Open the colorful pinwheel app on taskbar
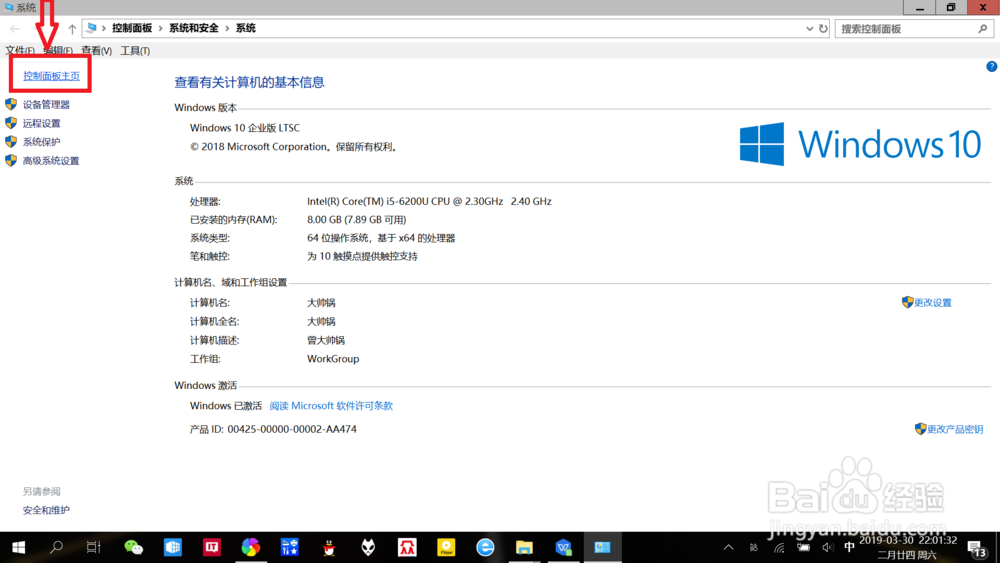The height and width of the screenshot is (563, 1000). click(x=251, y=547)
